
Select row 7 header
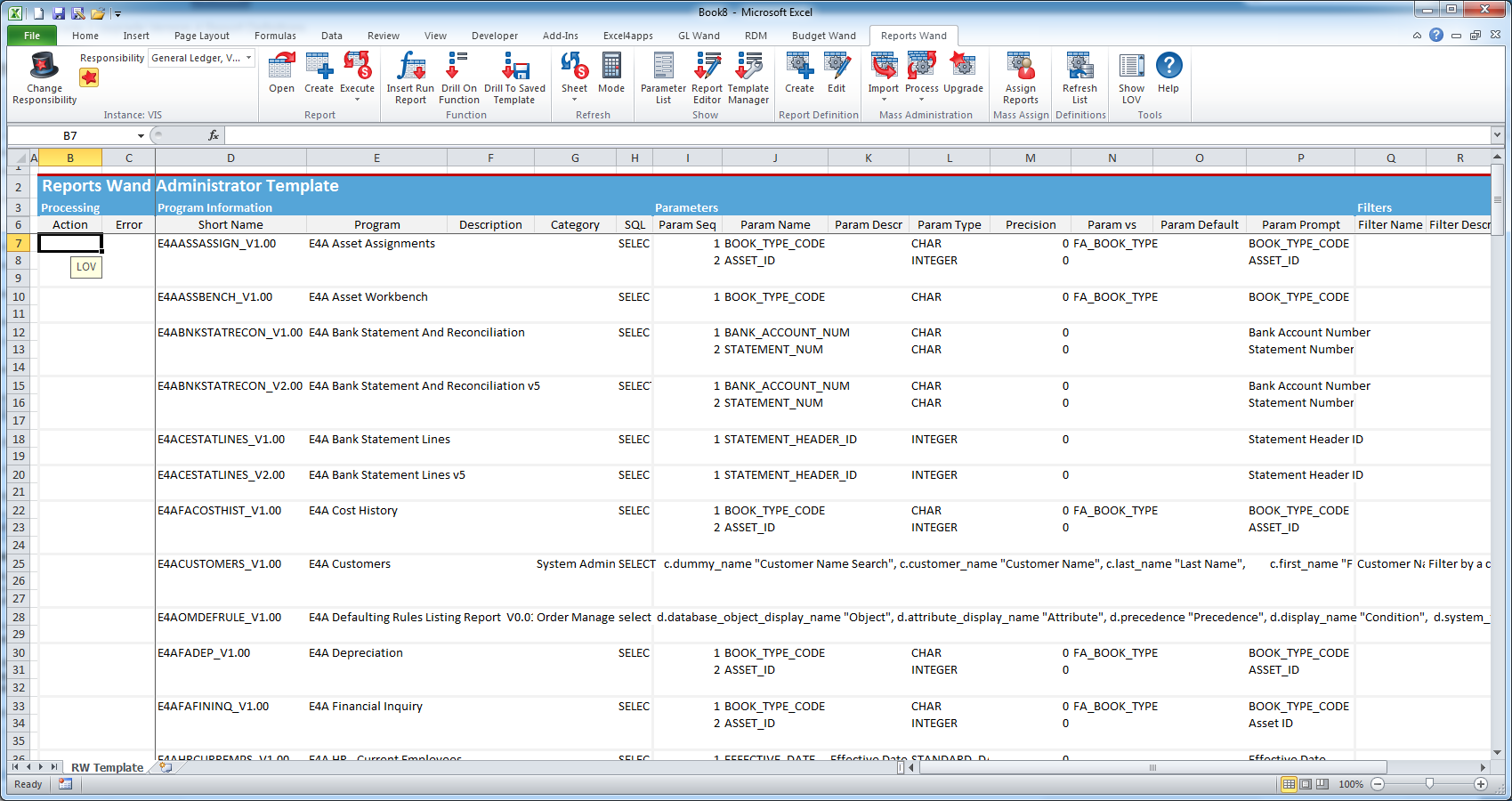click(x=18, y=243)
